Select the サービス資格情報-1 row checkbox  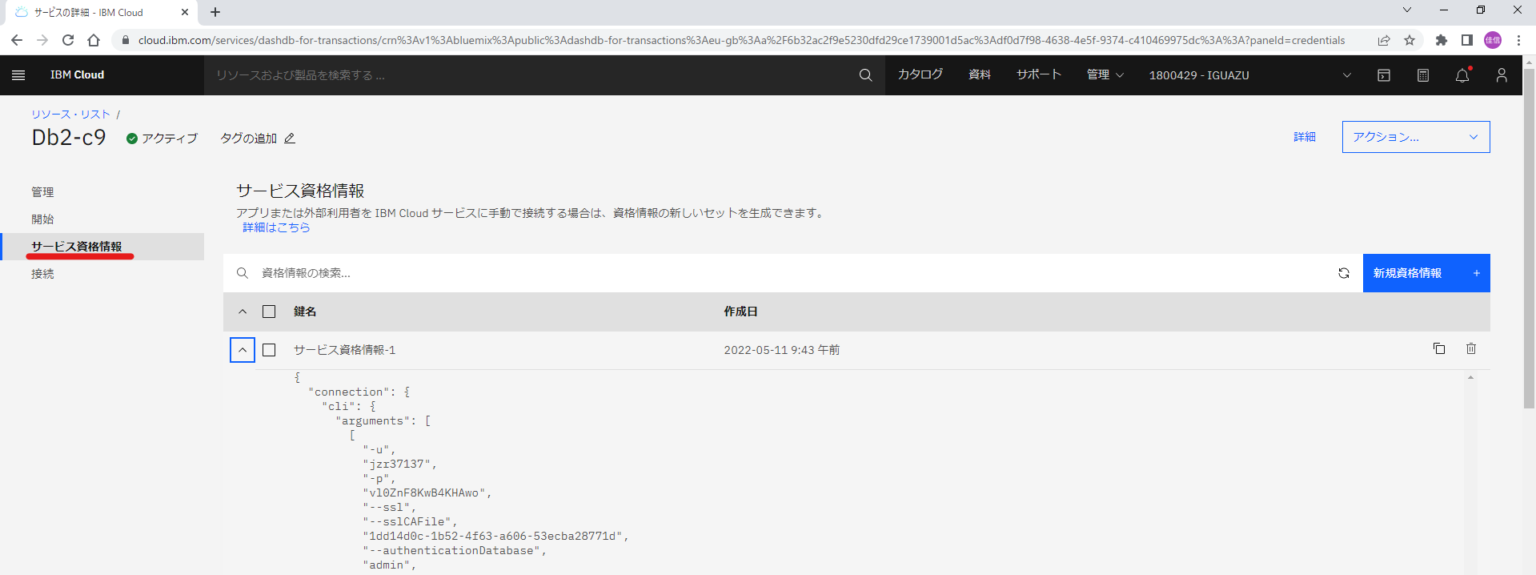tap(269, 350)
